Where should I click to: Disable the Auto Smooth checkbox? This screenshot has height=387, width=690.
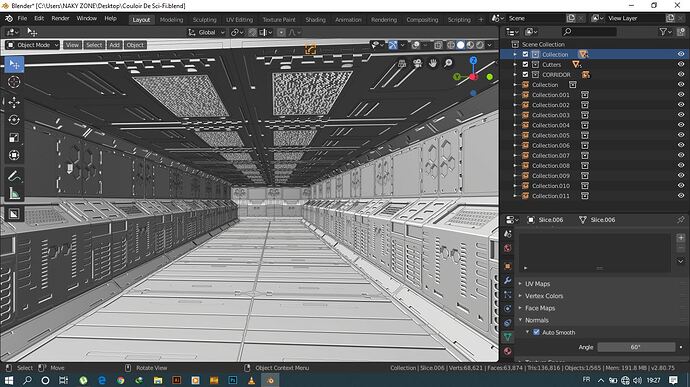pos(536,332)
